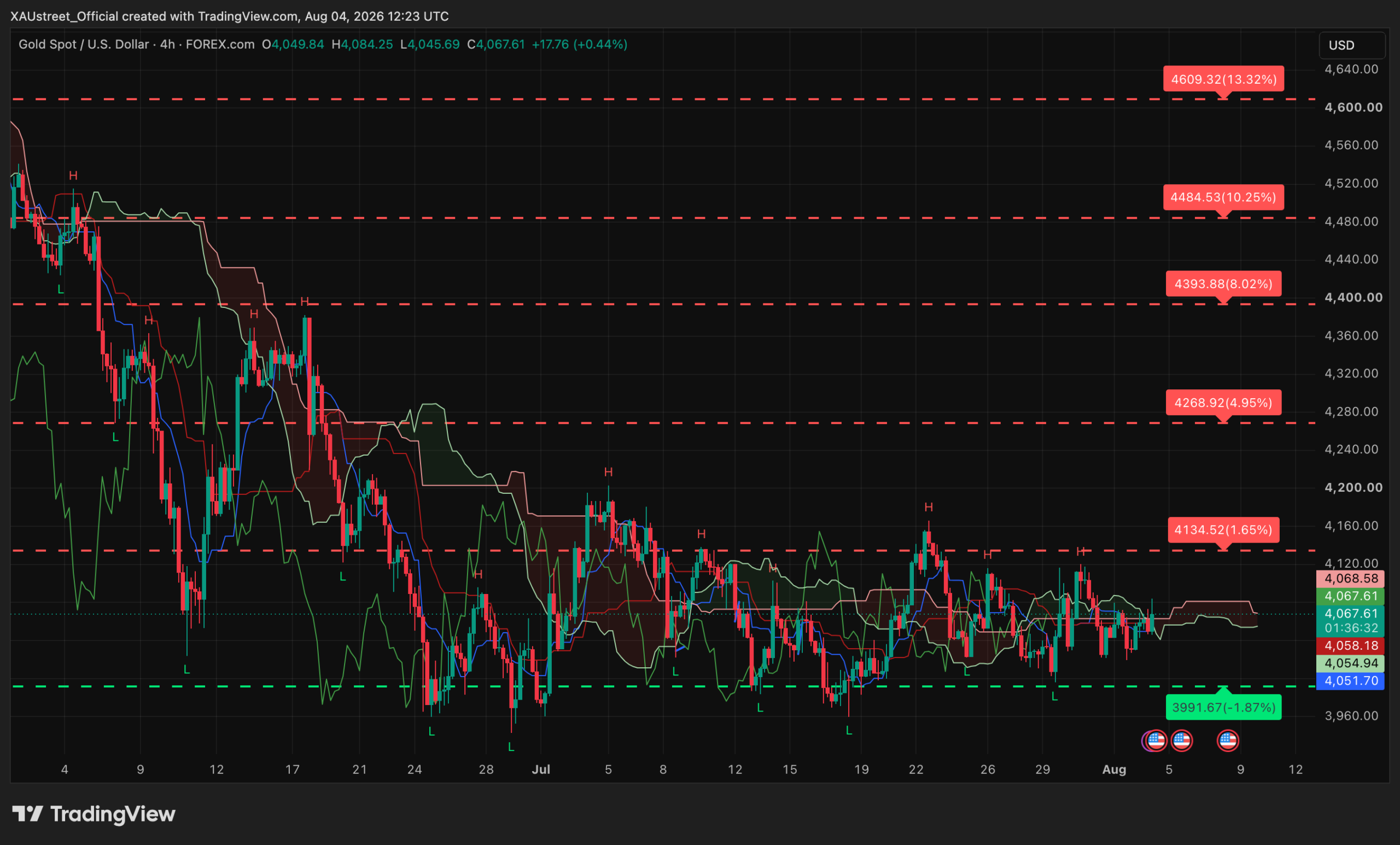Image resolution: width=1400 pixels, height=845 pixels.
Task: Select the 4484.53(10.25%) resistance level label
Action: tap(1223, 197)
